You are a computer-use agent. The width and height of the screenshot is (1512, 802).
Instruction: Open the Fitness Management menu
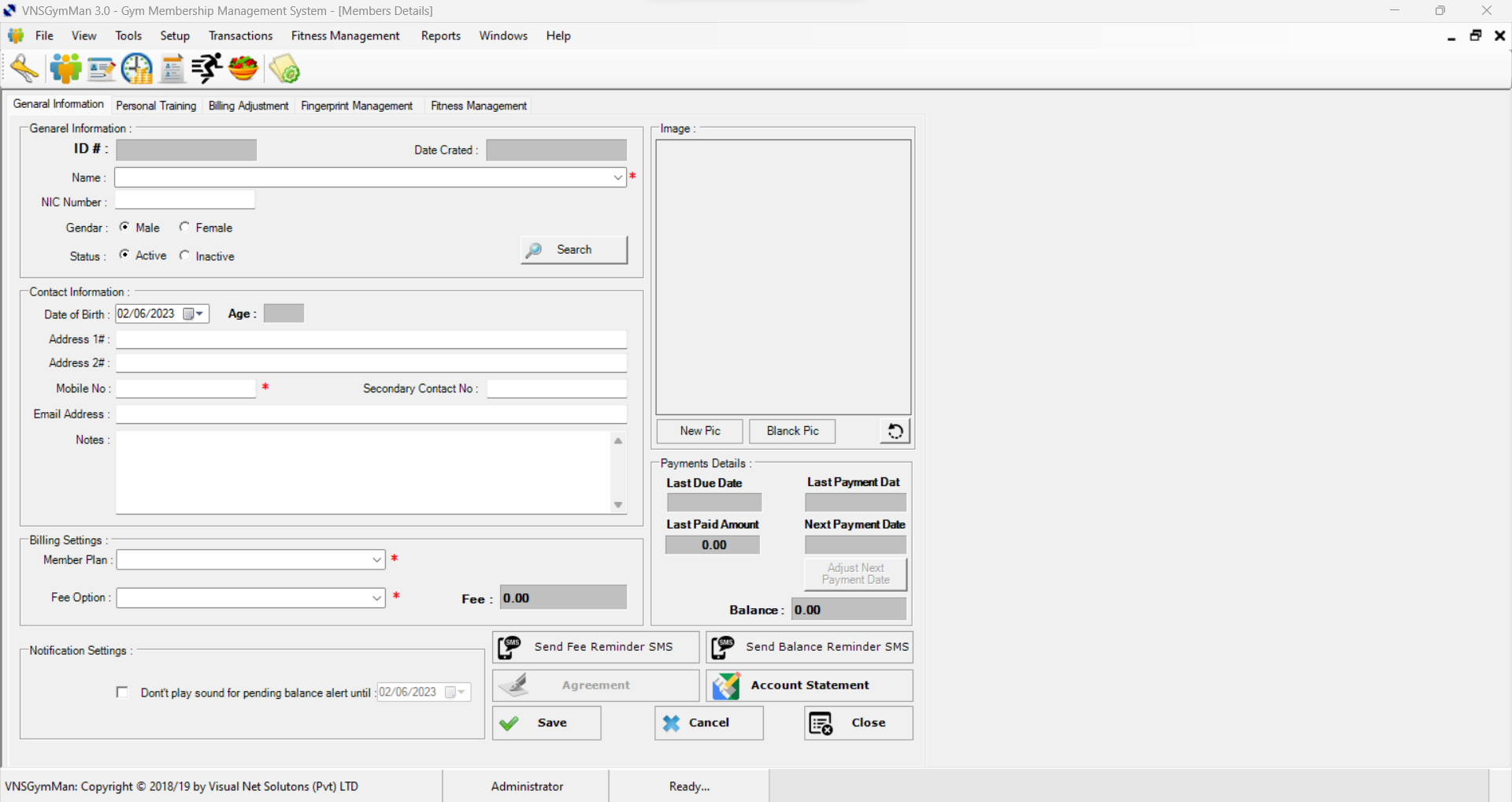345,35
